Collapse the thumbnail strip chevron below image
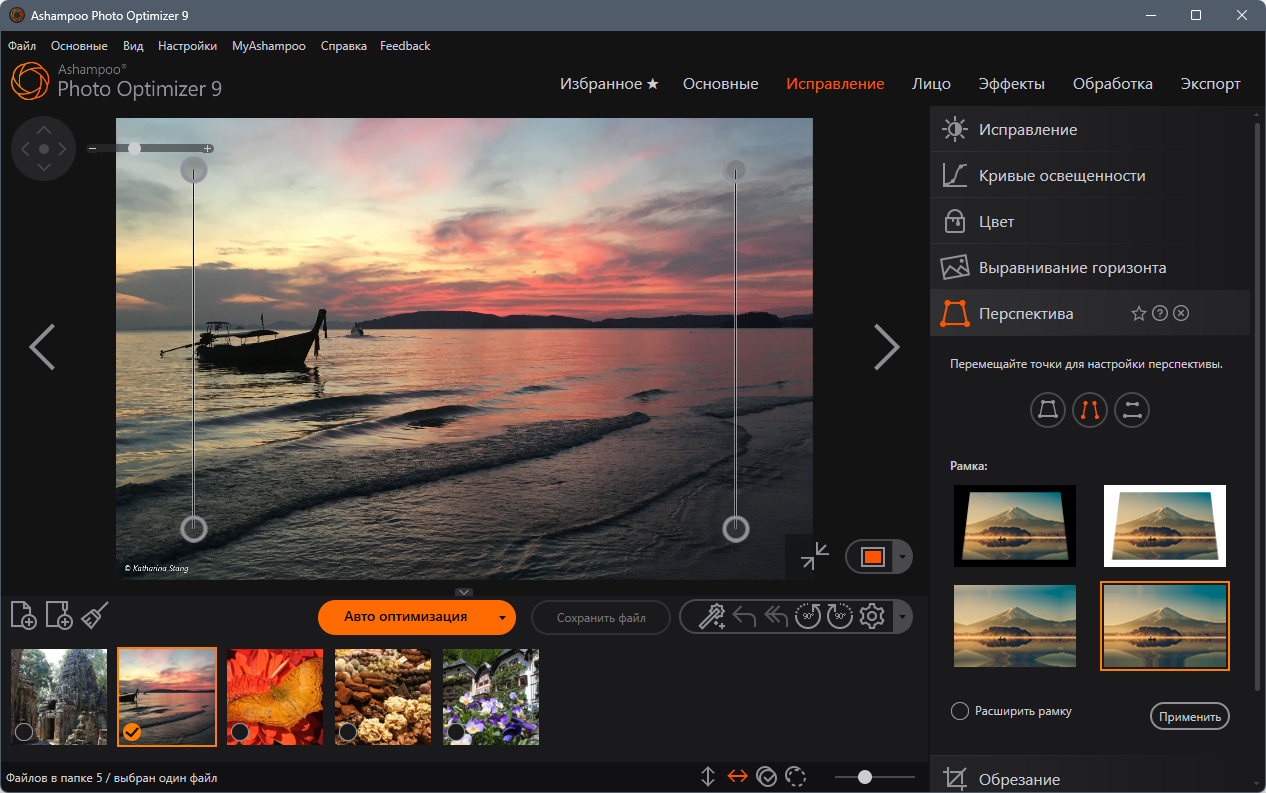1266x793 pixels. [x=464, y=592]
